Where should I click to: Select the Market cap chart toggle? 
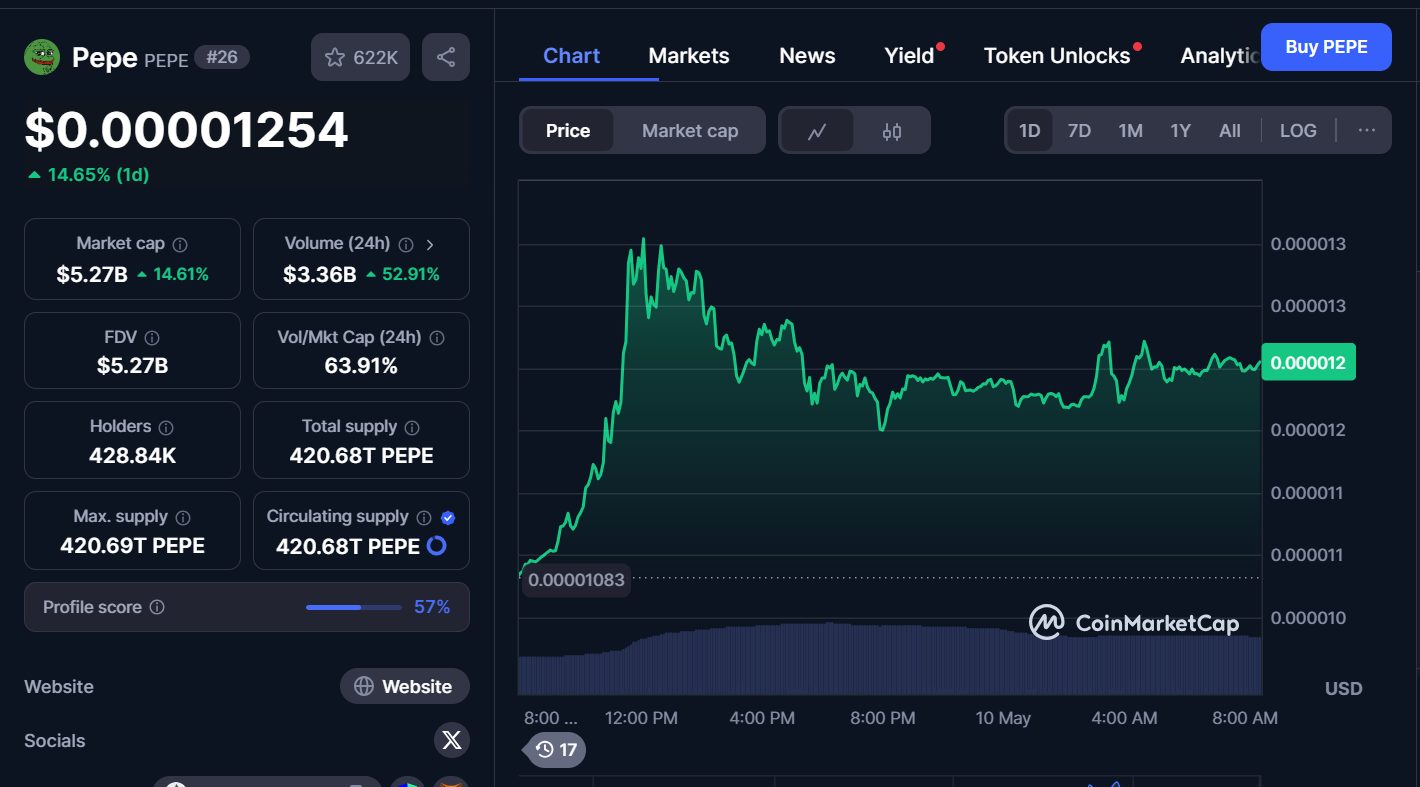pyautogui.click(x=690, y=131)
